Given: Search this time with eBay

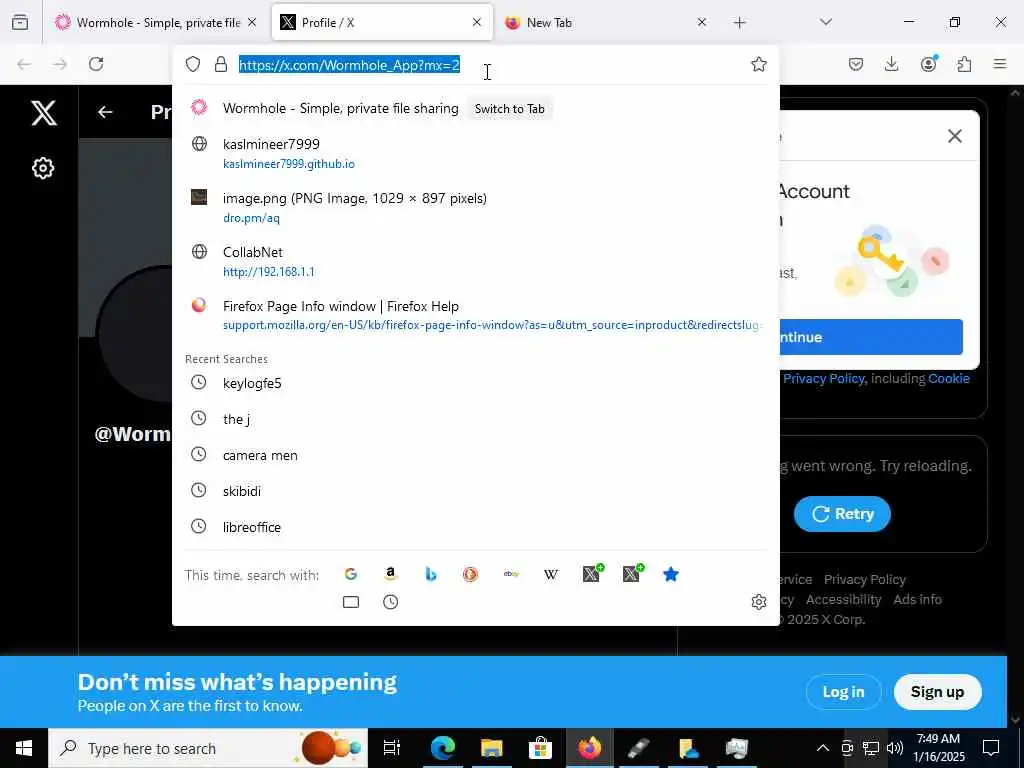Looking at the screenshot, I should pyautogui.click(x=511, y=574).
